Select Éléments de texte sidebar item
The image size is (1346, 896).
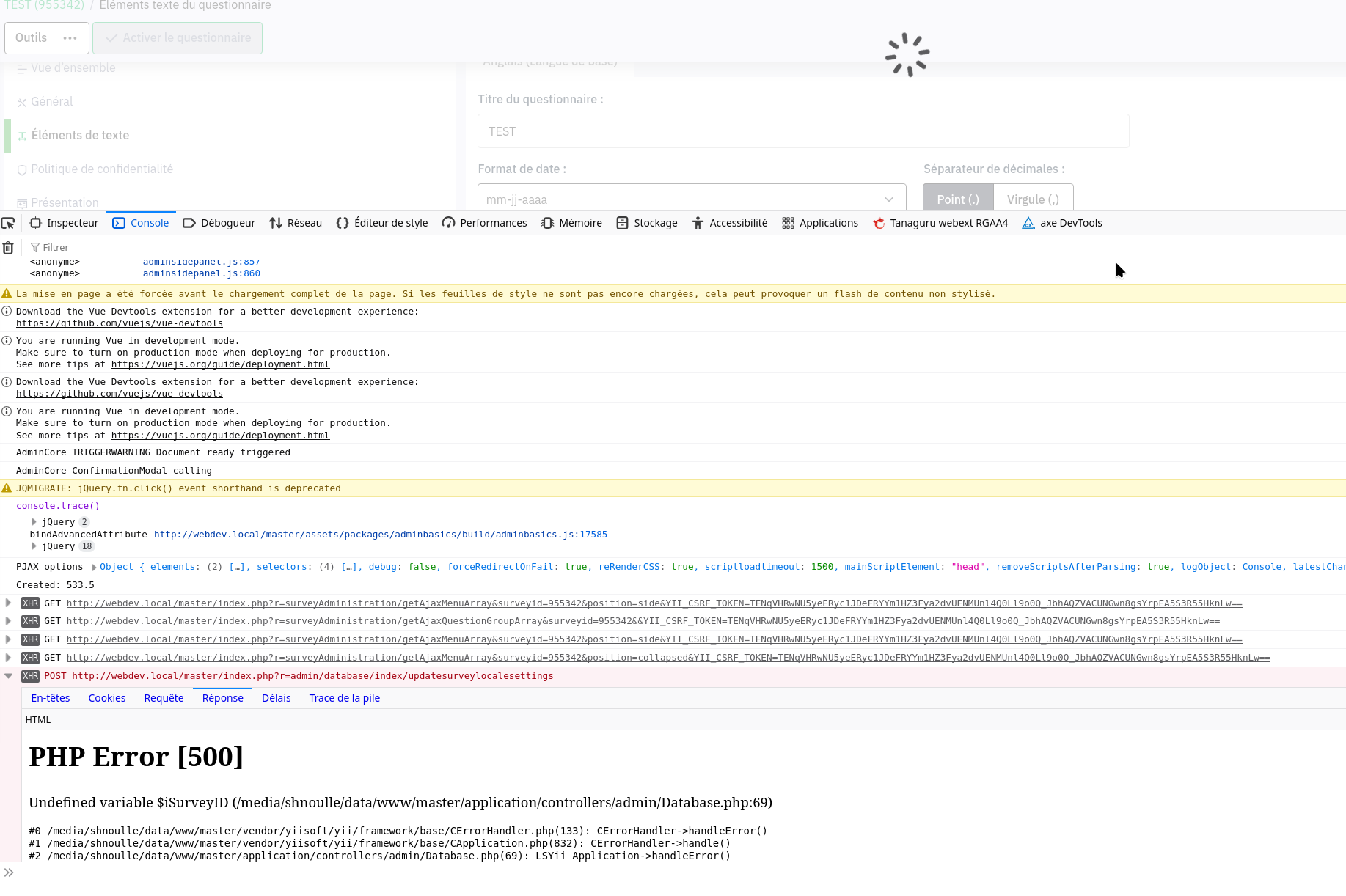[80, 136]
